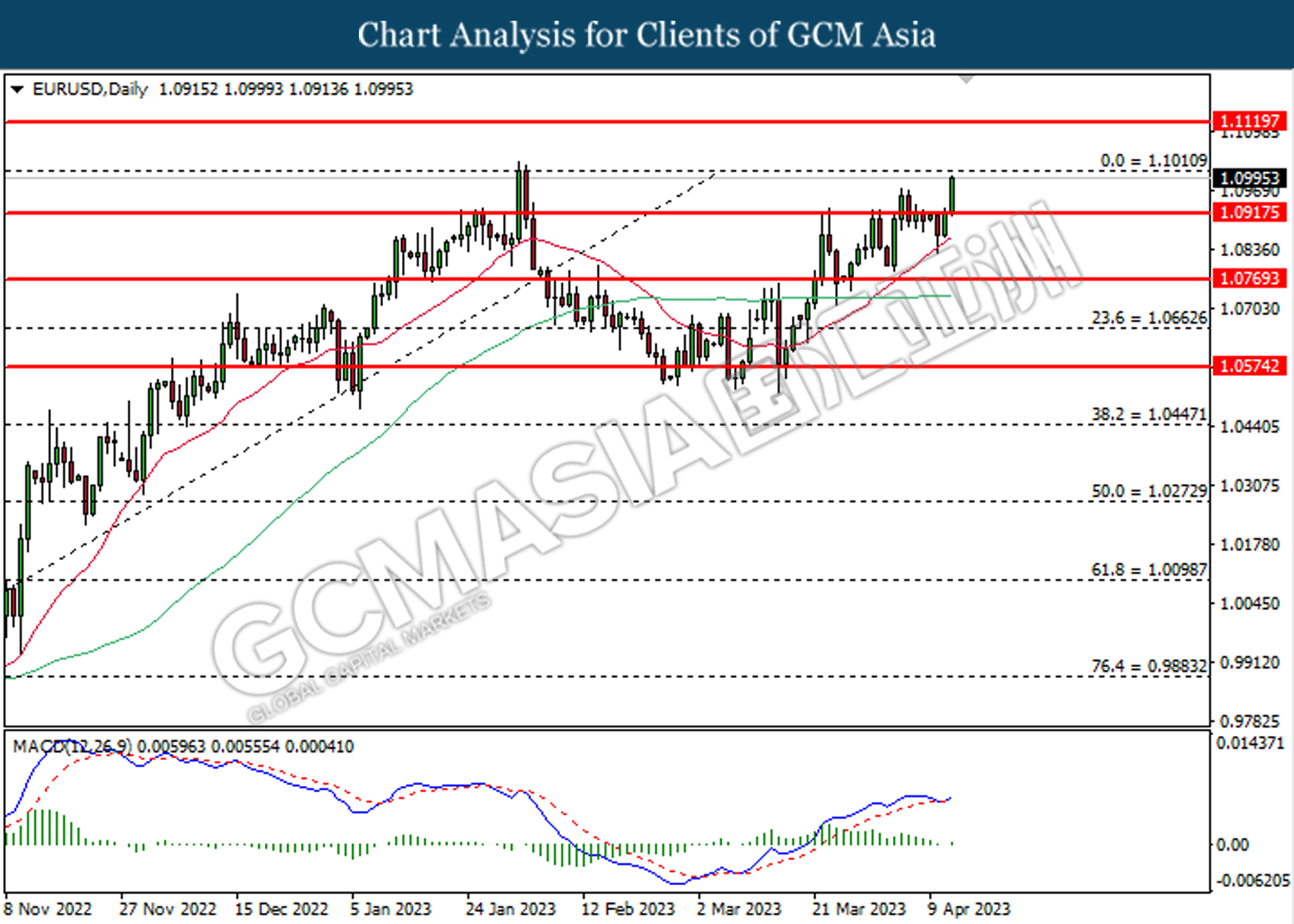Select the MACD 0.014371 scale value

click(x=1250, y=743)
